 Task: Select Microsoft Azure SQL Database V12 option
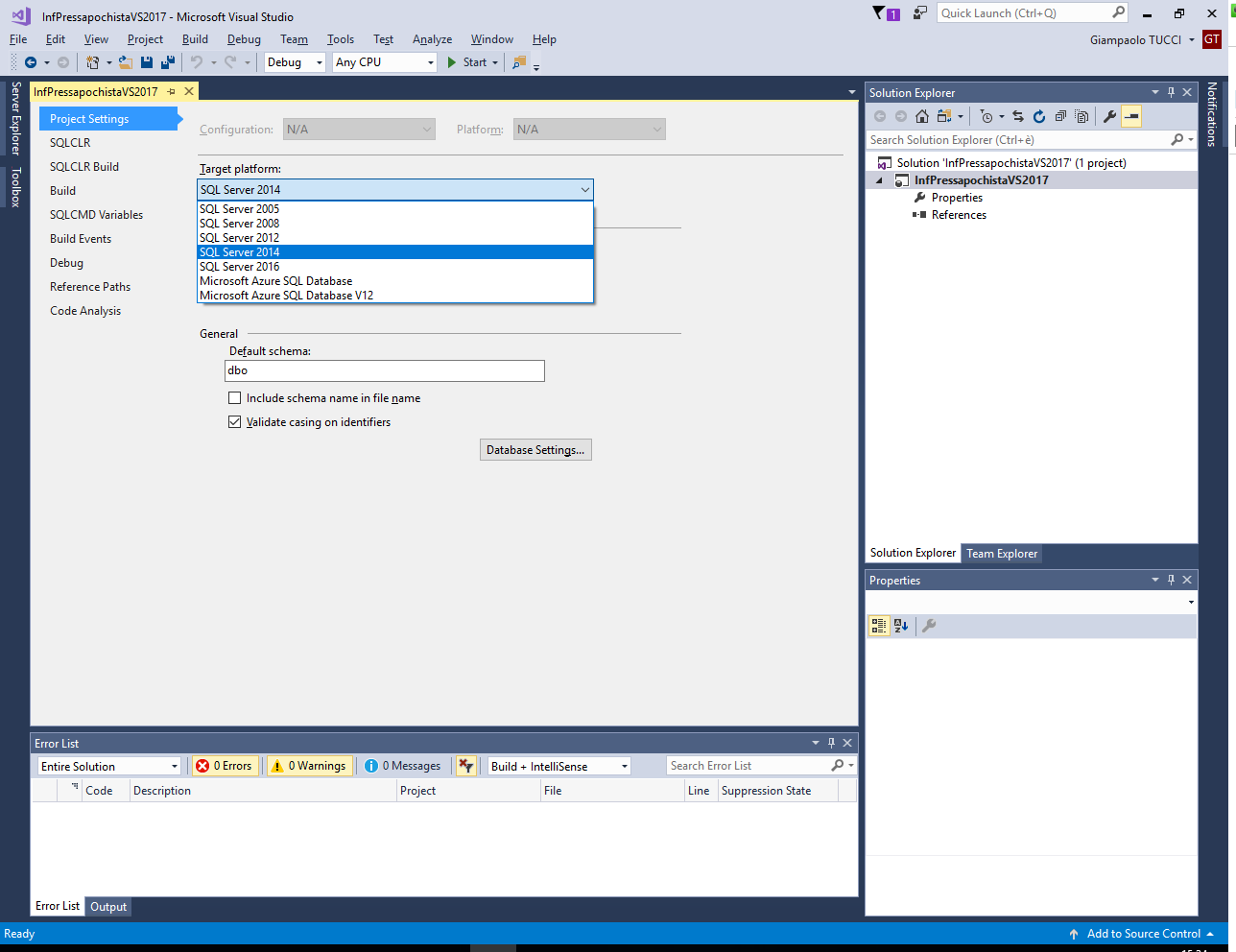click(395, 296)
